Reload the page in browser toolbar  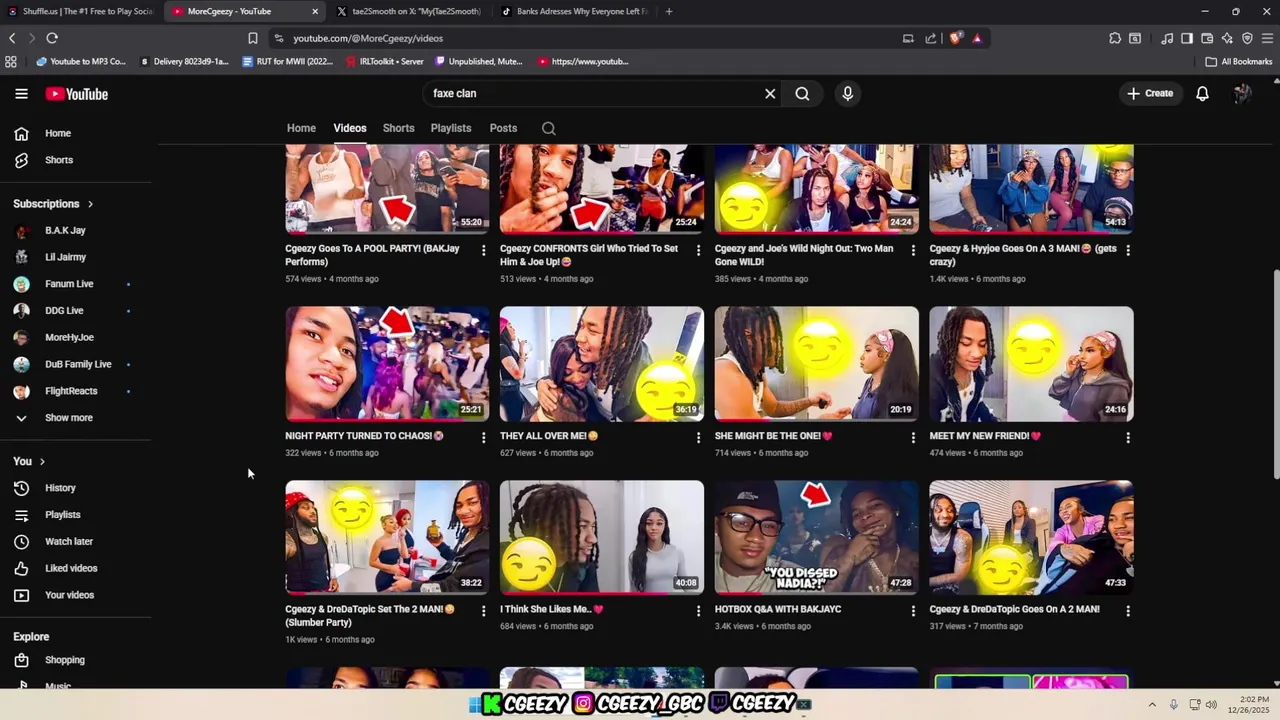coord(52,38)
